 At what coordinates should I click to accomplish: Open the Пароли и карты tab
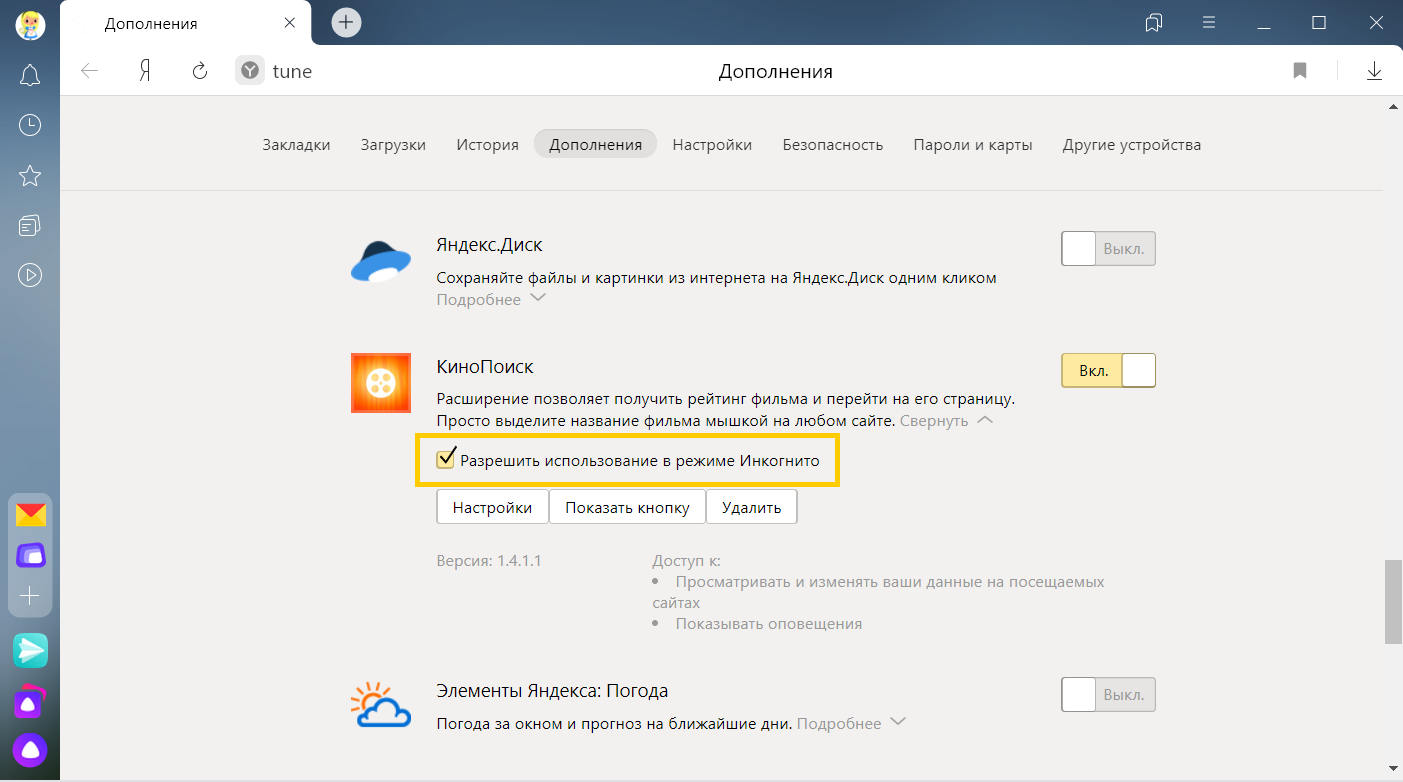coord(972,144)
